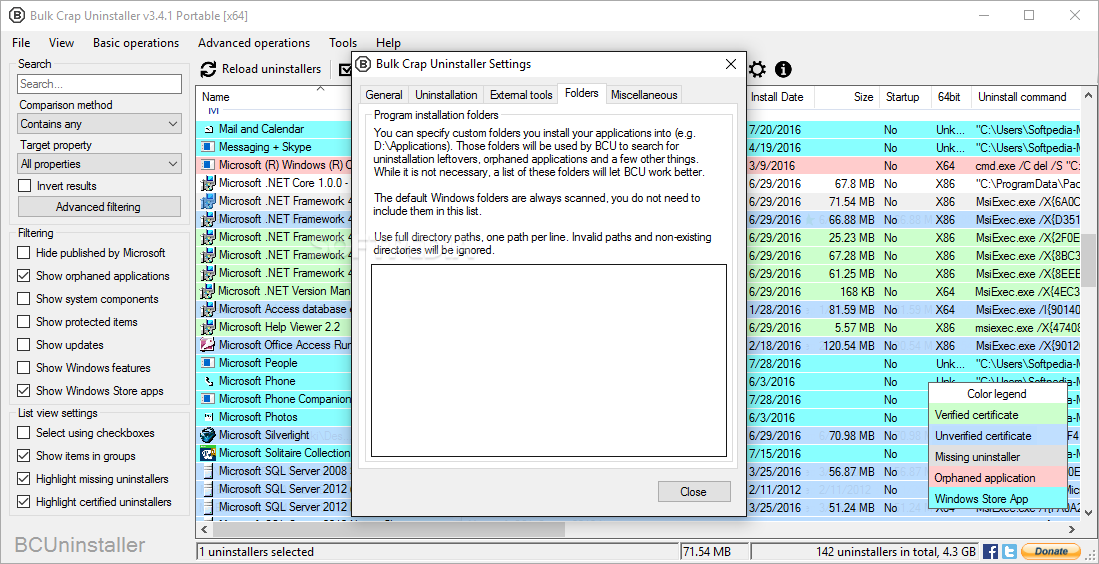This screenshot has width=1099, height=564.
Task: Click the Mail and Calendar app icon
Action: click(x=208, y=130)
